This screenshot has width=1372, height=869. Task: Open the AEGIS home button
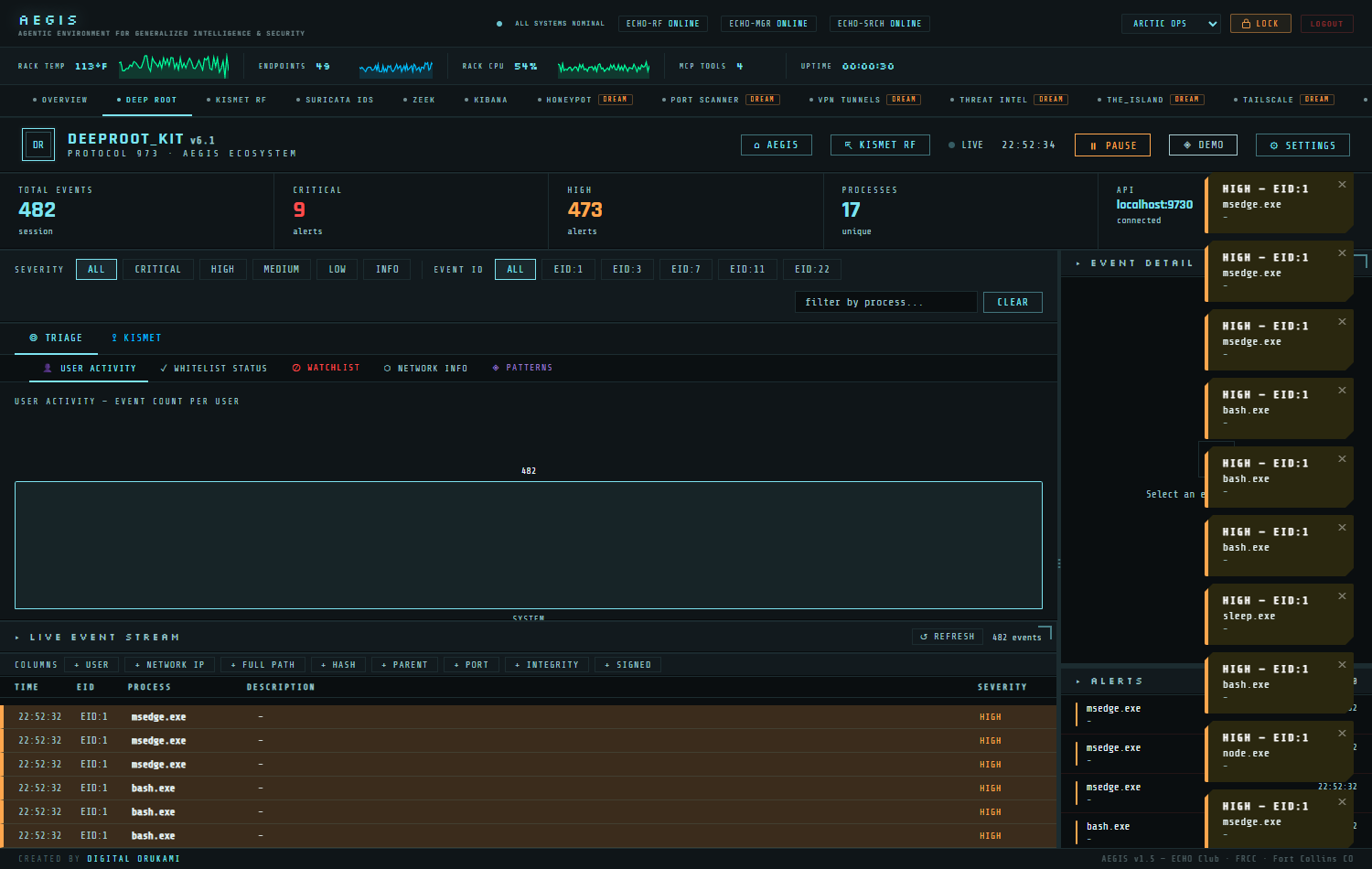[x=776, y=145]
